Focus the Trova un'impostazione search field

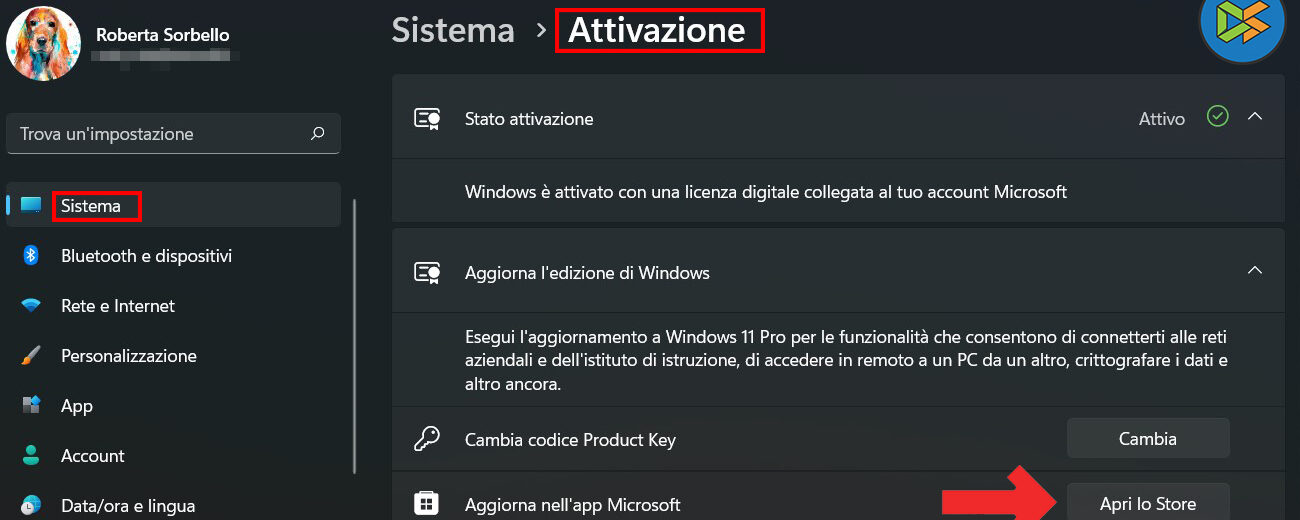pyautogui.click(x=160, y=134)
